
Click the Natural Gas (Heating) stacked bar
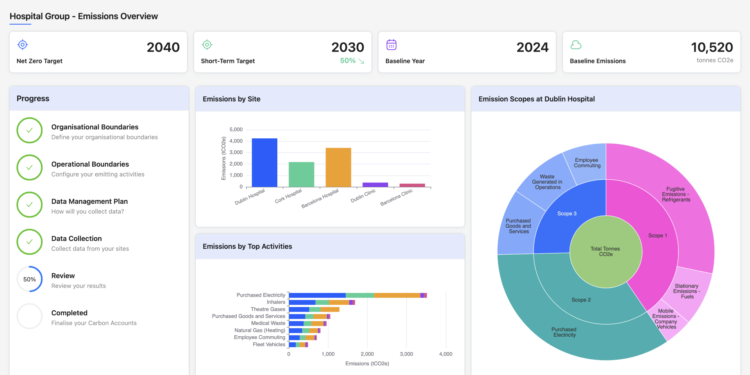(x=305, y=331)
